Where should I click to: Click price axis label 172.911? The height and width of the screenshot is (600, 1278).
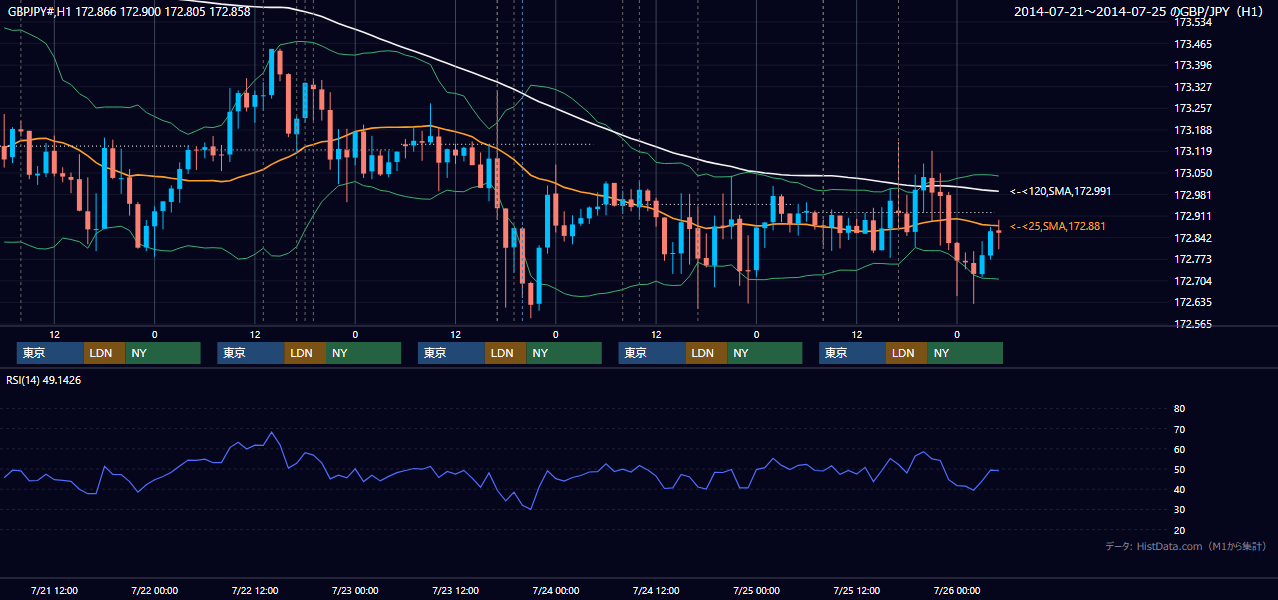click(1192, 216)
